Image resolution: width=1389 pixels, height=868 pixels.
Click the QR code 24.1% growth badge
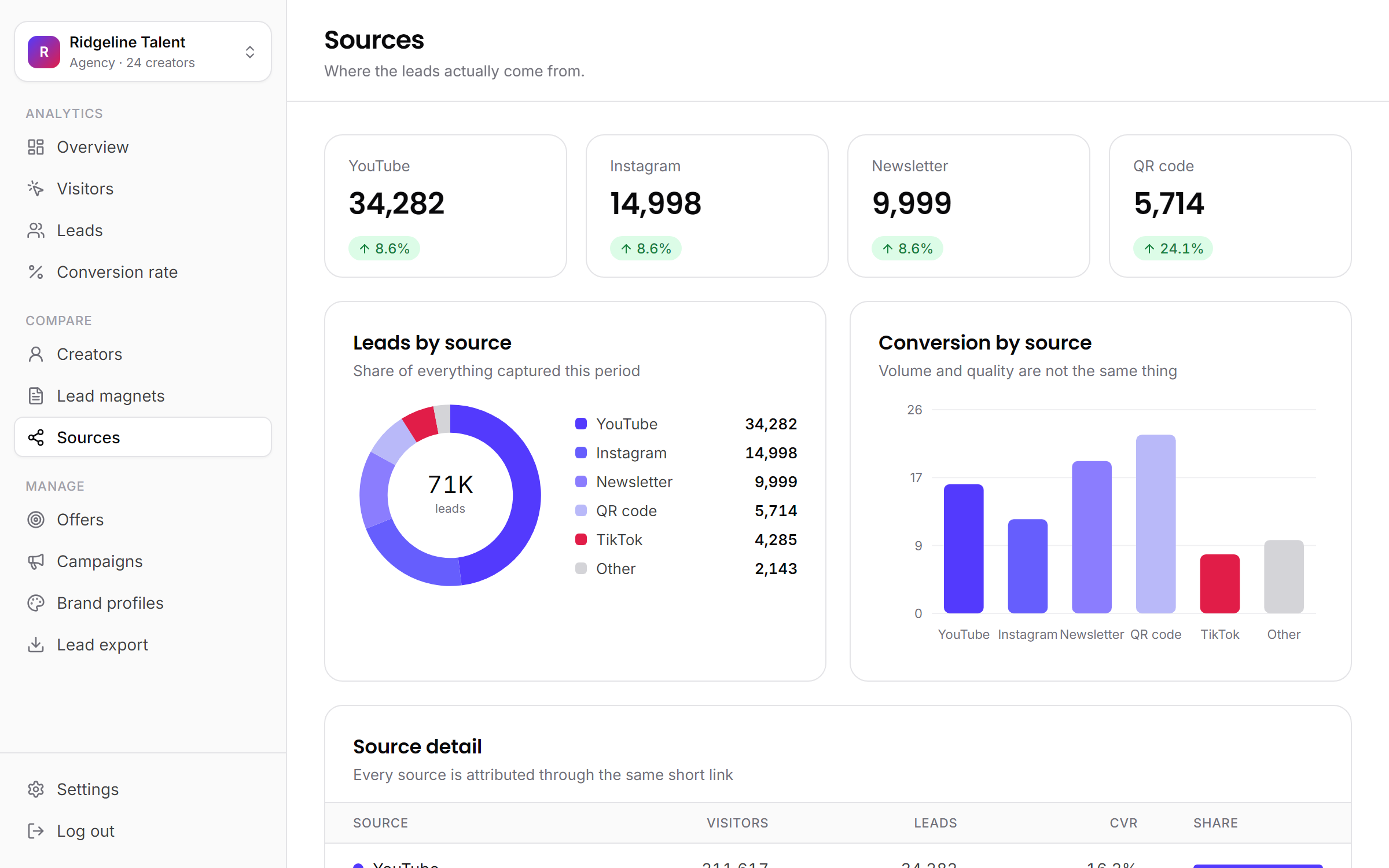pos(1173,248)
